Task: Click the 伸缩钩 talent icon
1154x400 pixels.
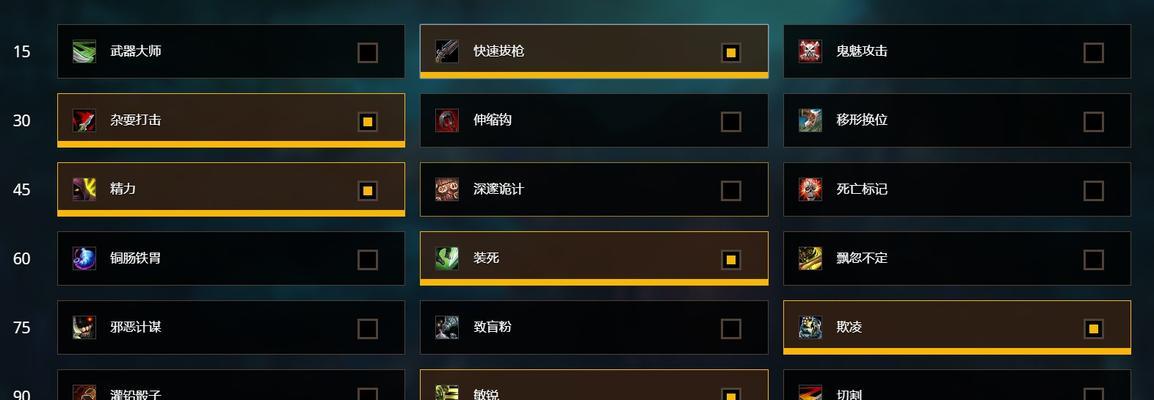Action: pyautogui.click(x=447, y=121)
